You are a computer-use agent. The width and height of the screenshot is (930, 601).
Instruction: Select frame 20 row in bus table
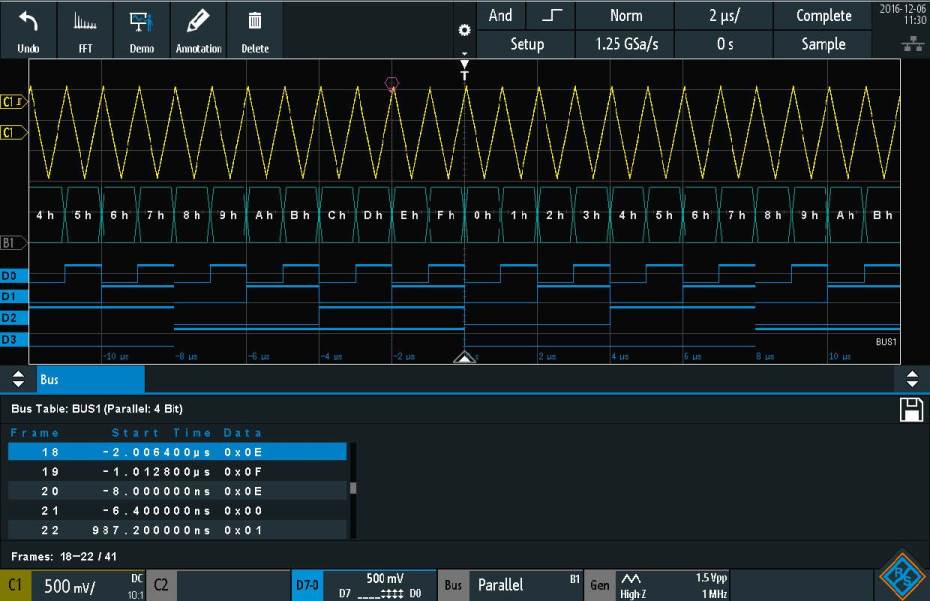(x=177, y=491)
